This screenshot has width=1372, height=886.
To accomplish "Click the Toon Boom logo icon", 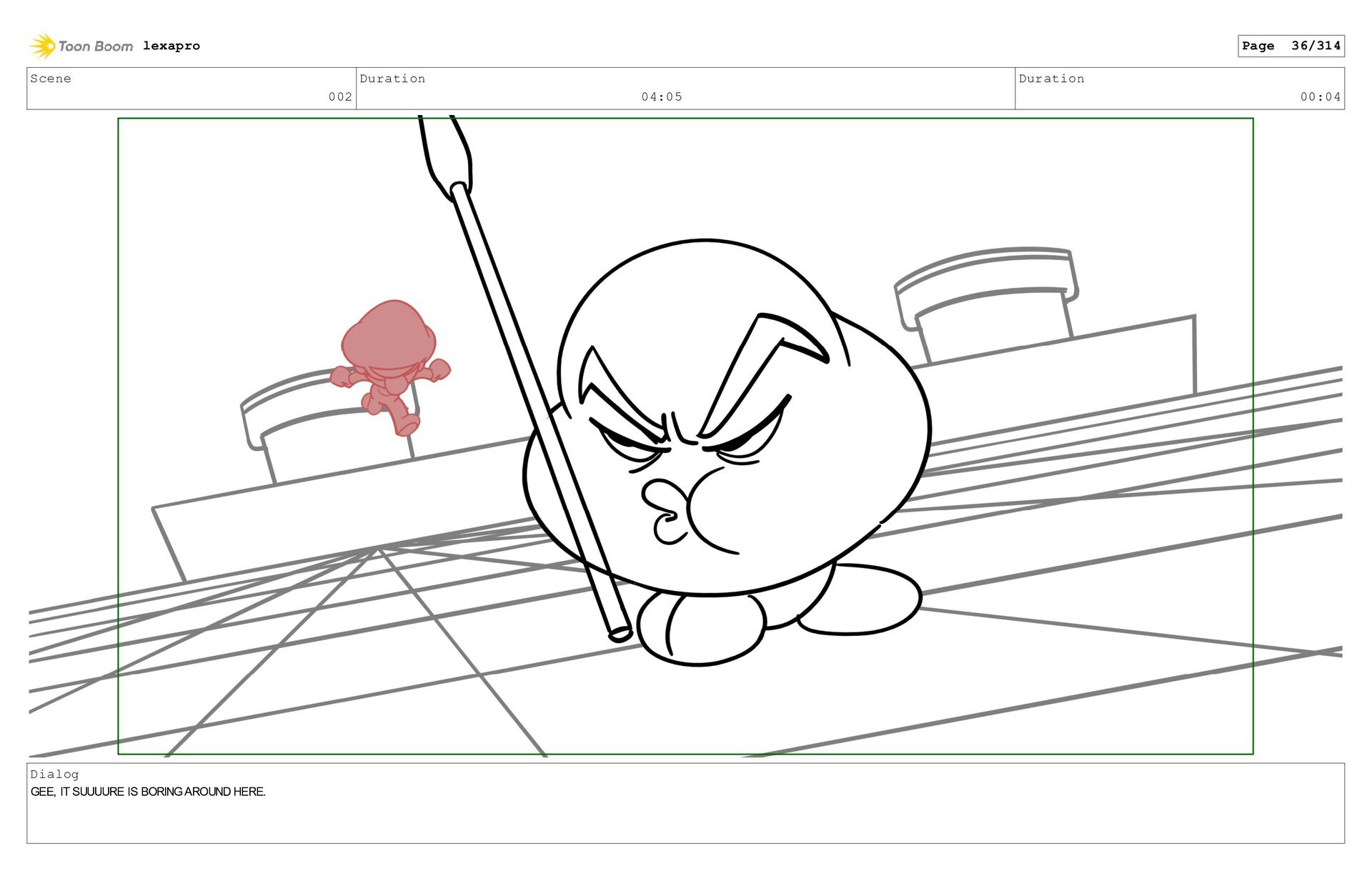I will tap(43, 46).
